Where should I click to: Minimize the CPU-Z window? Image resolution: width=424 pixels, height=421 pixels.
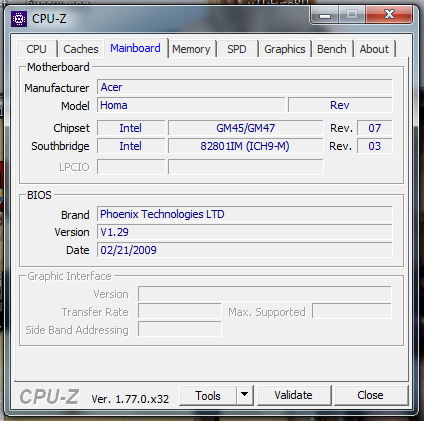pyautogui.click(x=325, y=15)
